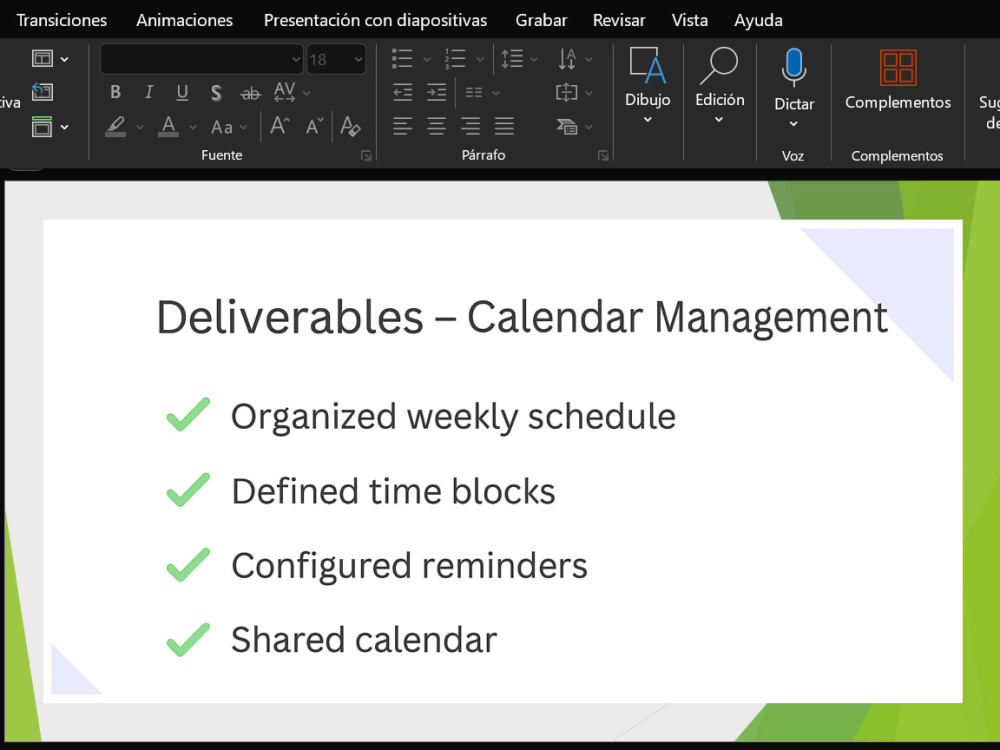Start Dictar microphone
Viewport: 1000px width, 750px height.
pos(794,67)
